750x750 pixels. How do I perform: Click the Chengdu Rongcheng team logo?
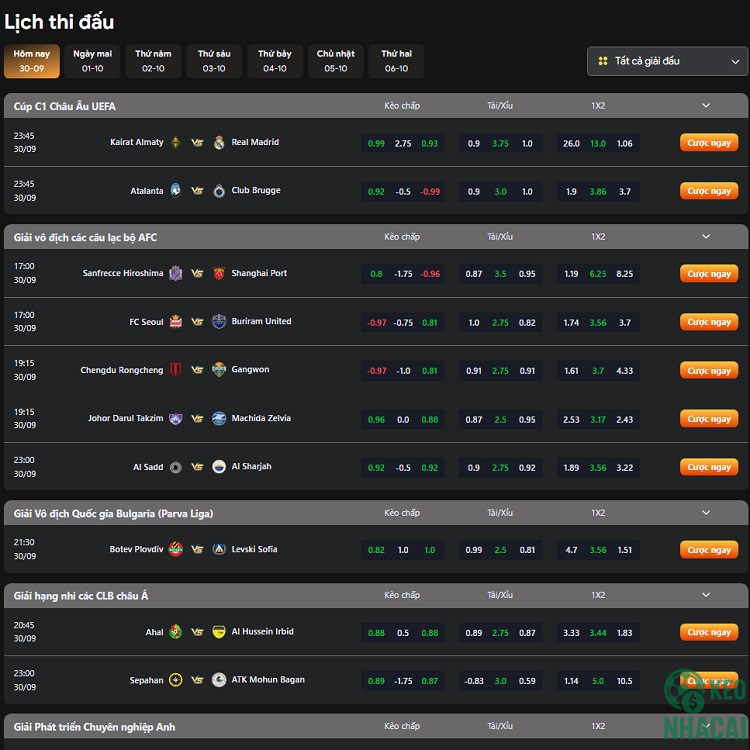coord(176,370)
